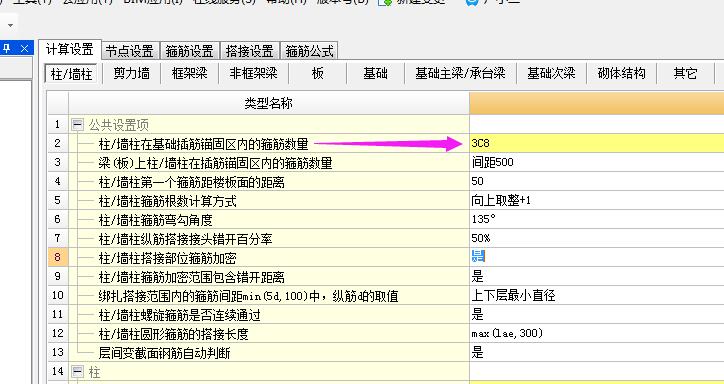Select the 基础次梁 category button

pyautogui.click(x=551, y=73)
